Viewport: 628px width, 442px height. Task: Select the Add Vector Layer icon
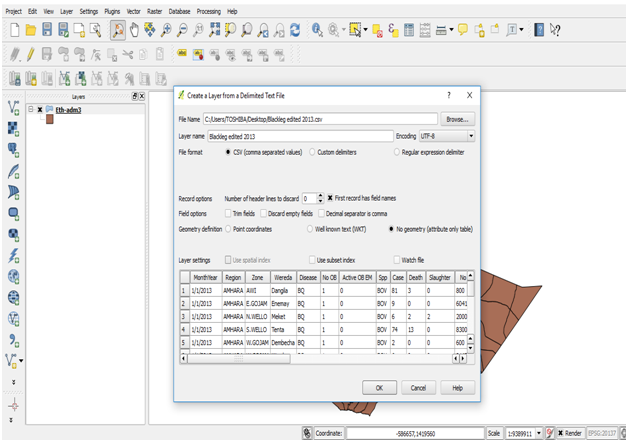point(14,107)
